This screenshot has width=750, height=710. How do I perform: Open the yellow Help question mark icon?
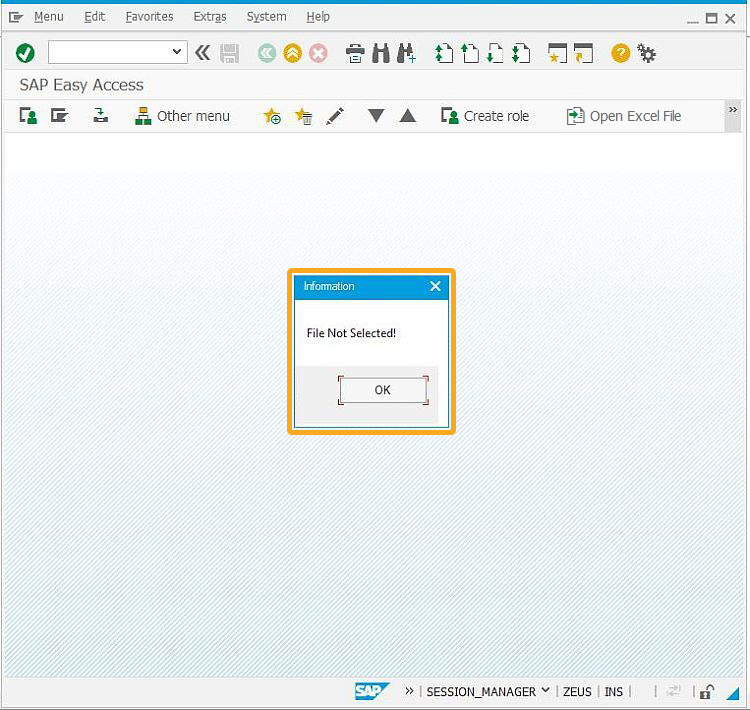pos(620,53)
